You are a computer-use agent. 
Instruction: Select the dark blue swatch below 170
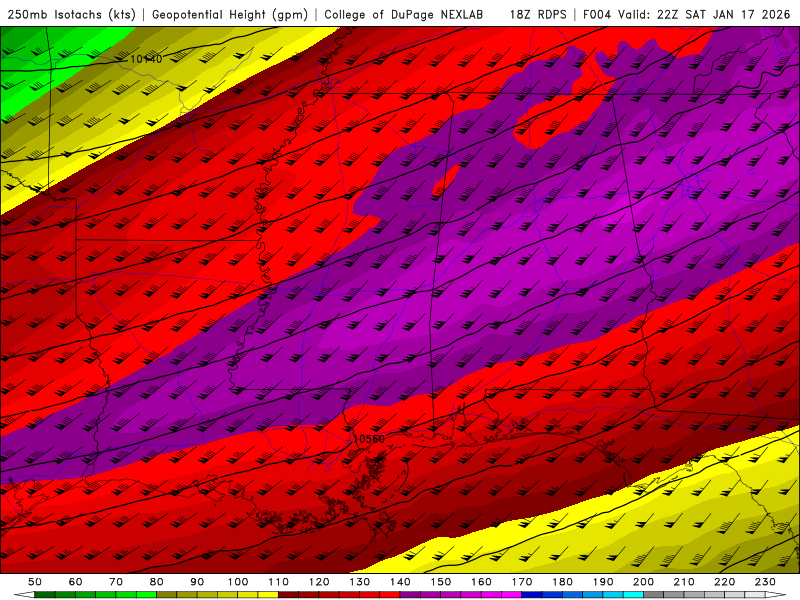point(532,595)
